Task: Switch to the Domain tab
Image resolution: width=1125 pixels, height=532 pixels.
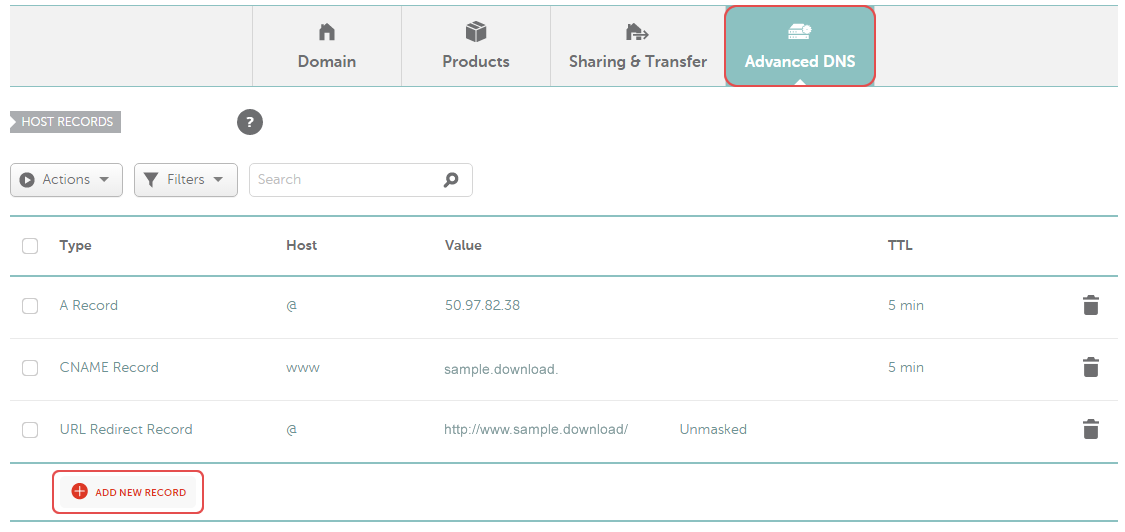Action: pos(326,47)
